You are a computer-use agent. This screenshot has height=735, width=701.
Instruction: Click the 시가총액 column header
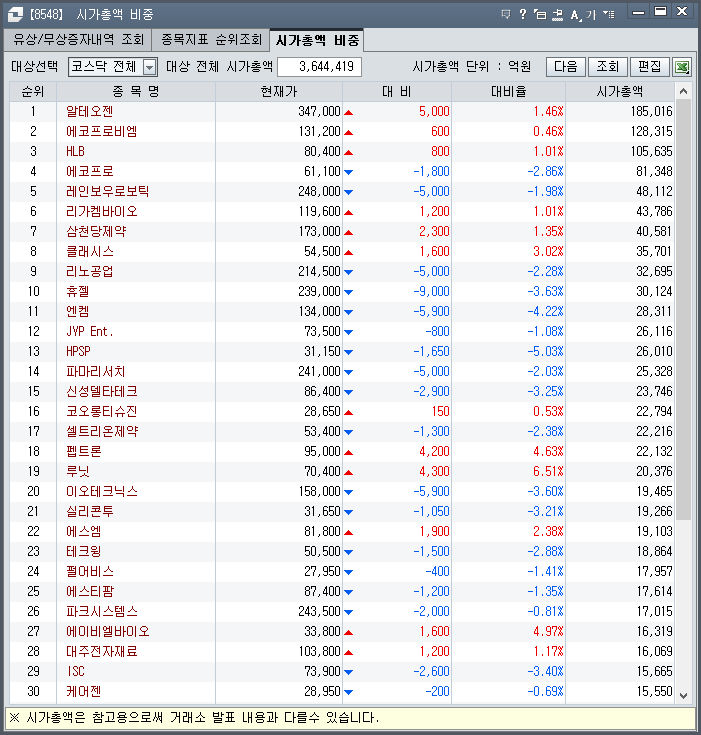pos(620,91)
